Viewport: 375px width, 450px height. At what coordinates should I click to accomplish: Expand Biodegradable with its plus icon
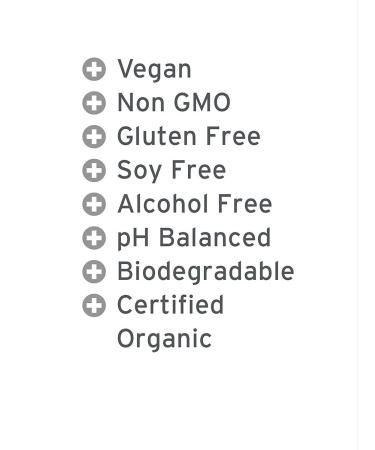coord(94,272)
